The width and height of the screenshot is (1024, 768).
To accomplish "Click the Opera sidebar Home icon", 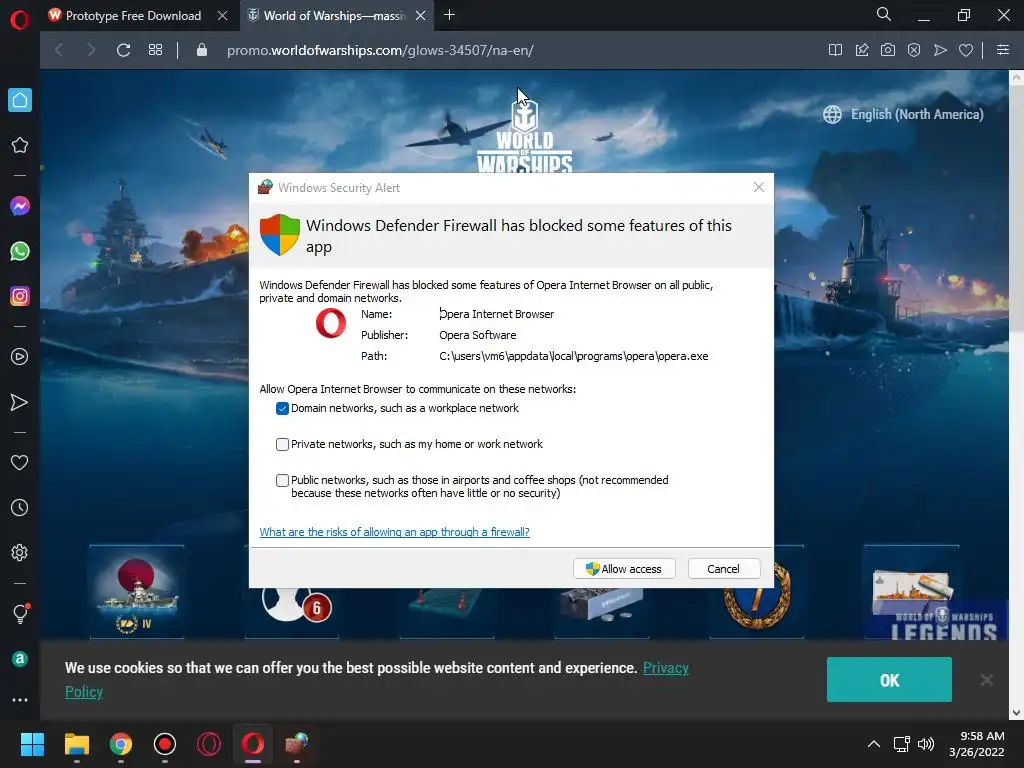I will pyautogui.click(x=20, y=100).
